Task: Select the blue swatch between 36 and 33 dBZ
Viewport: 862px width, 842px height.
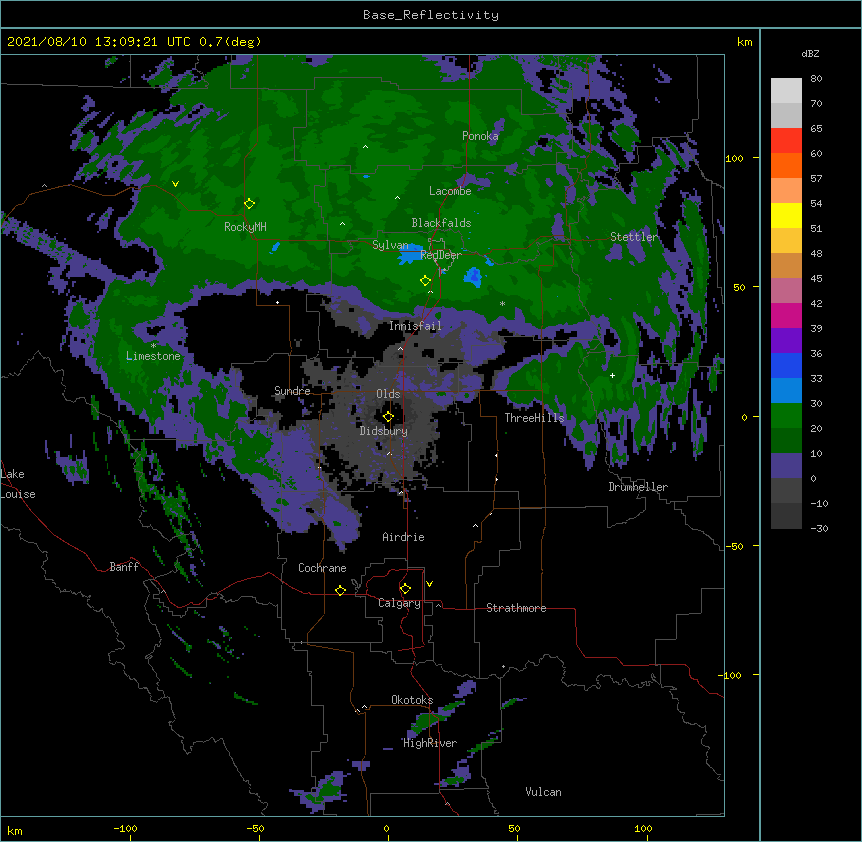Action: [786, 365]
